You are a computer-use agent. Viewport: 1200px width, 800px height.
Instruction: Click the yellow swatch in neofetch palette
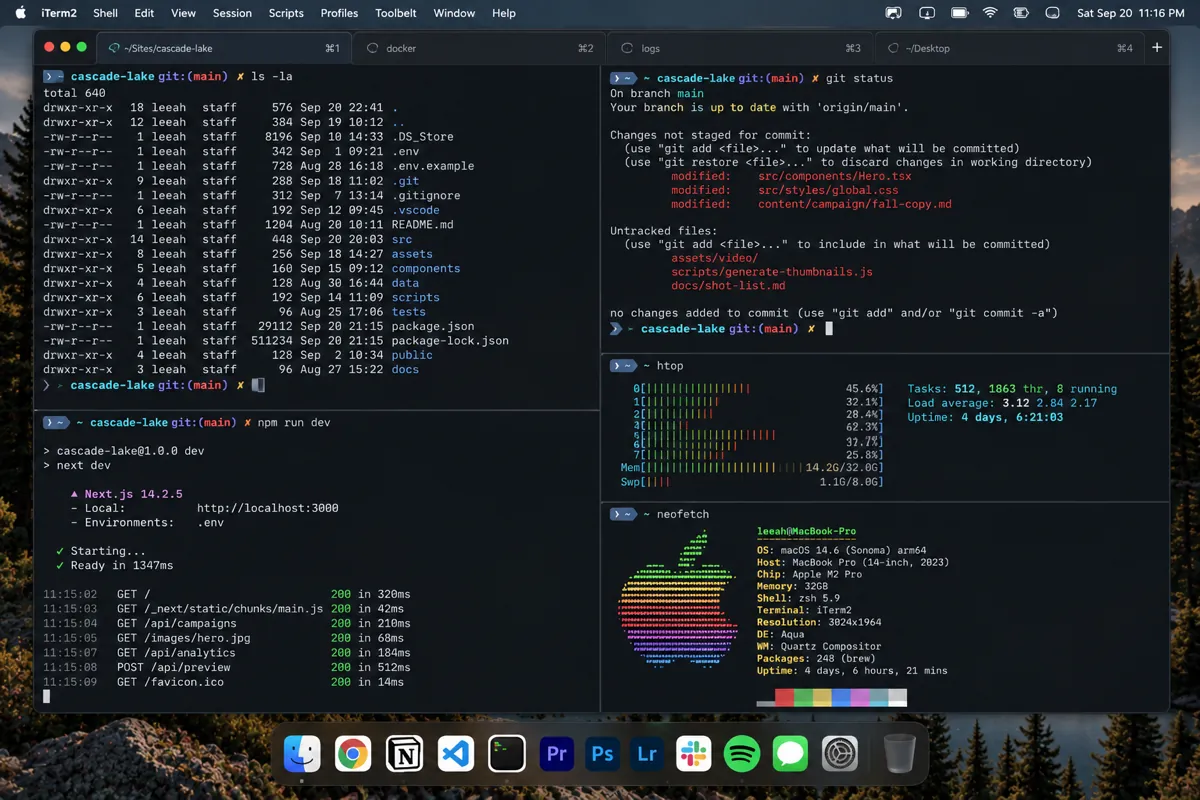pyautogui.click(x=822, y=697)
